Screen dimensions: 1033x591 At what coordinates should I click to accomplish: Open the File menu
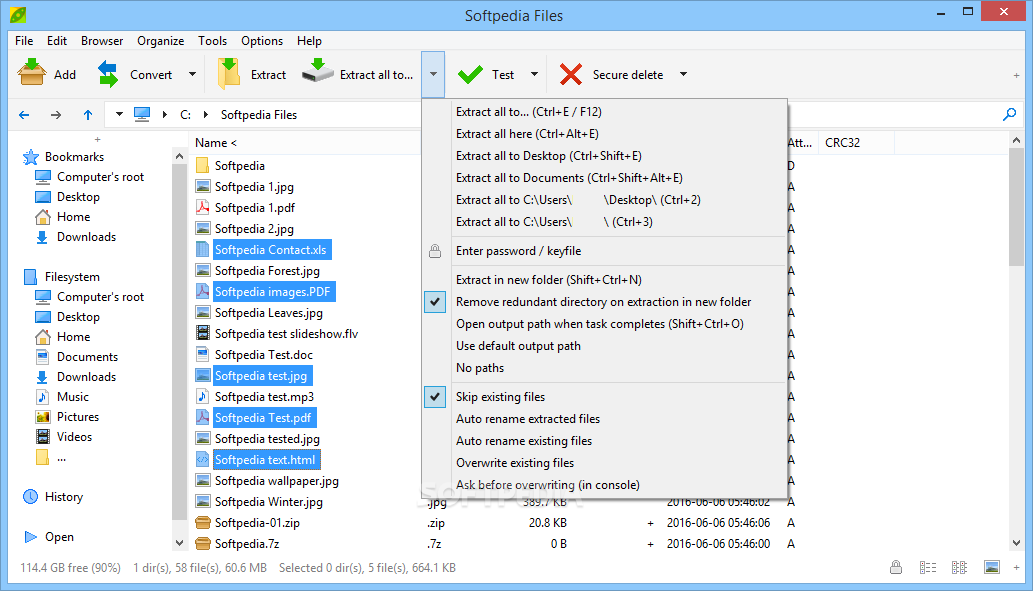[24, 41]
